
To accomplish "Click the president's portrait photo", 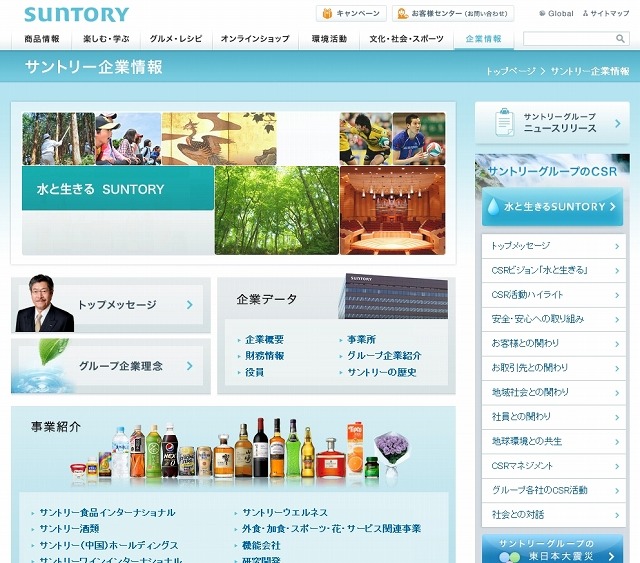I will [44, 303].
